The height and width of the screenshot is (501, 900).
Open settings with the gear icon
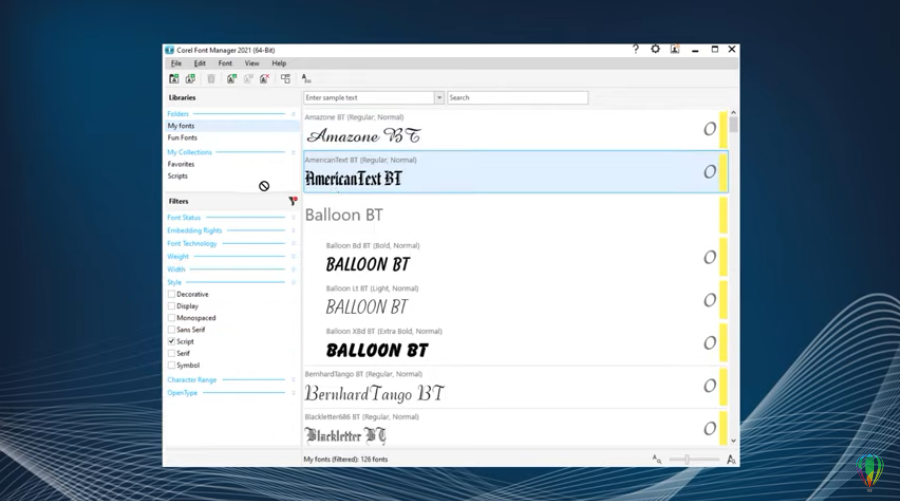click(x=655, y=49)
